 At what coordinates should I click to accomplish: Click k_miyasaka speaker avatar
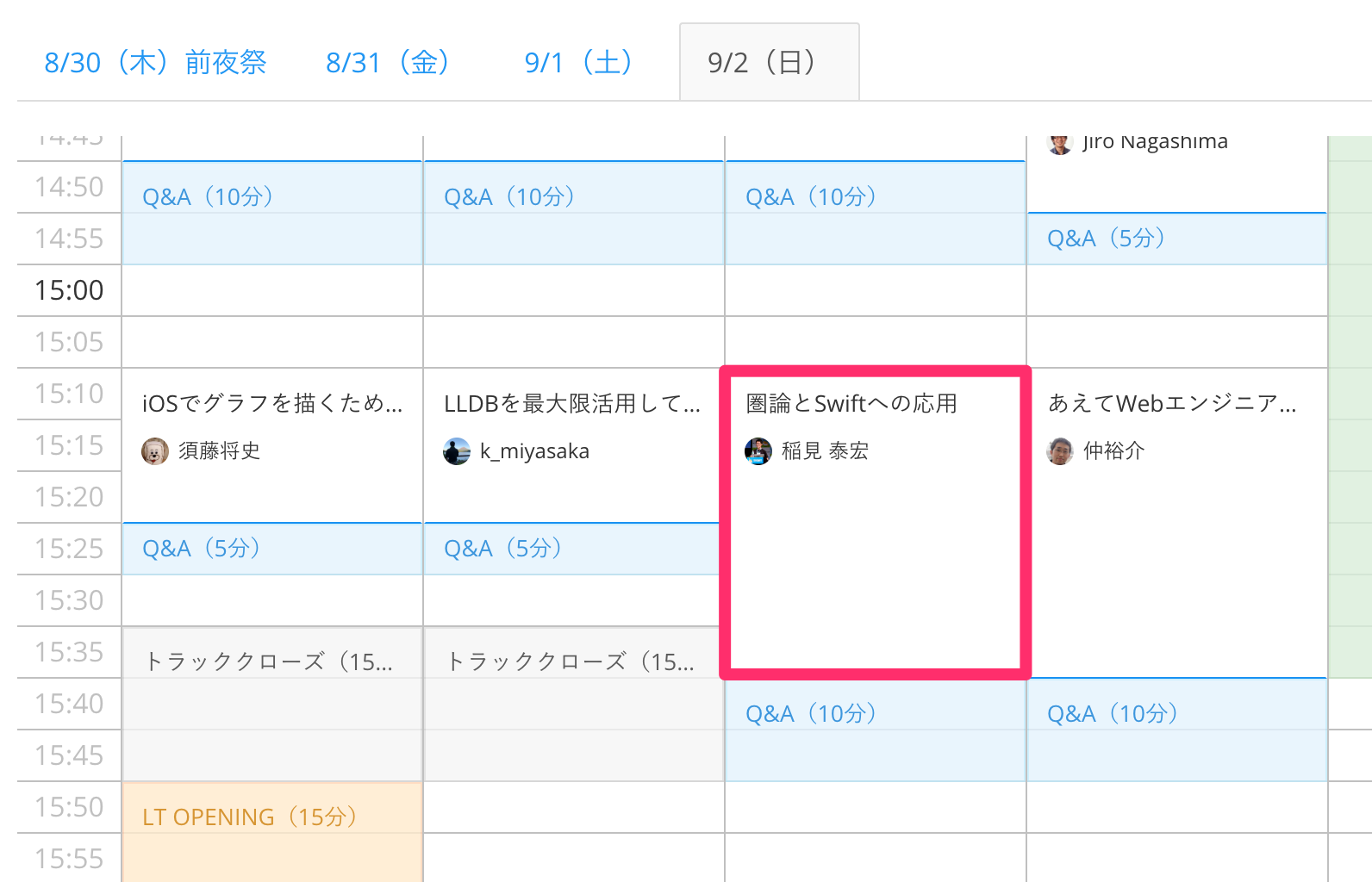tap(457, 451)
